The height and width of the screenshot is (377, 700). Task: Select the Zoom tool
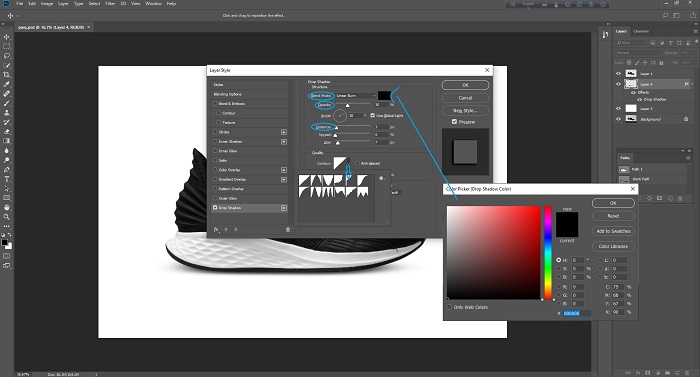click(7, 217)
